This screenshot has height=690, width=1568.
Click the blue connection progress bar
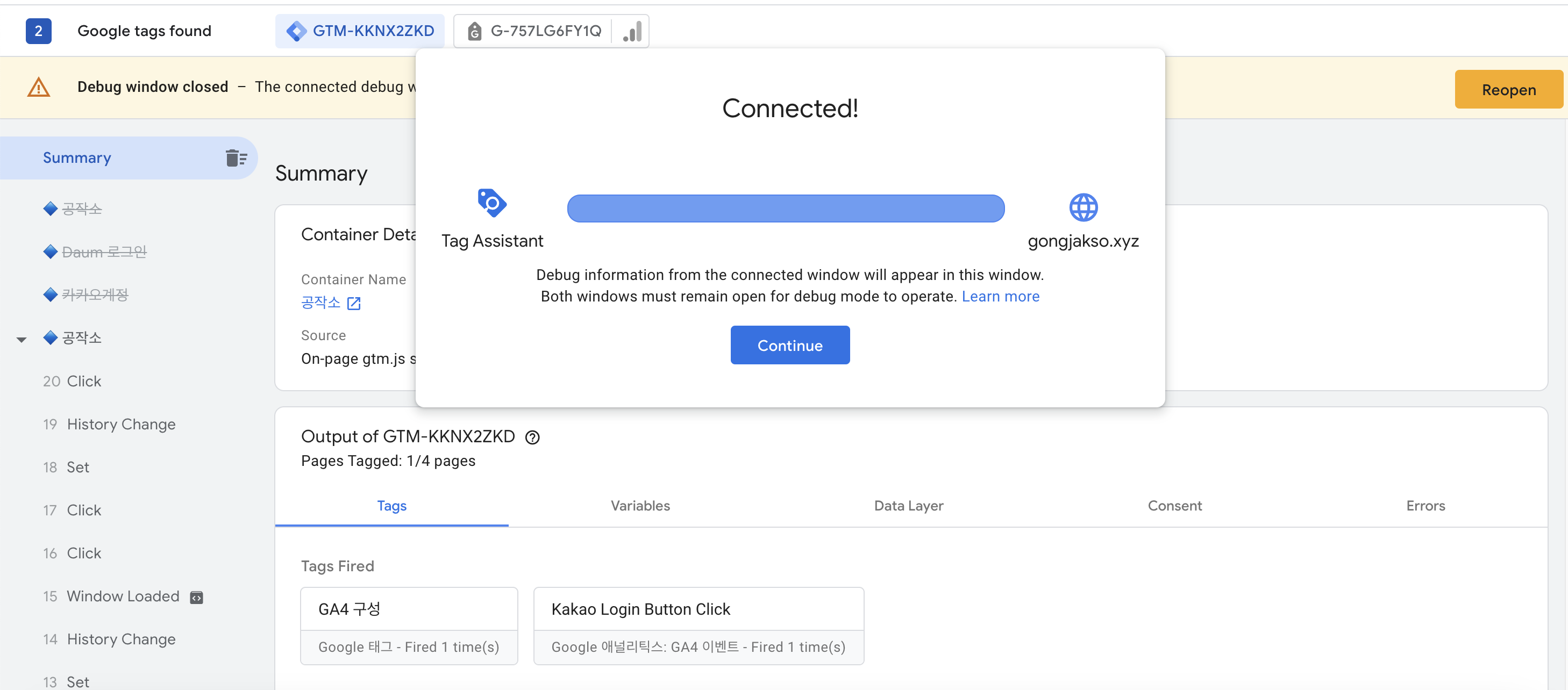click(x=785, y=209)
